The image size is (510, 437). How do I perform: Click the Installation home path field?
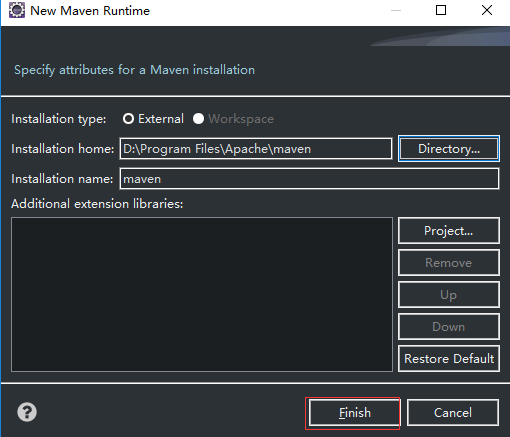click(256, 149)
